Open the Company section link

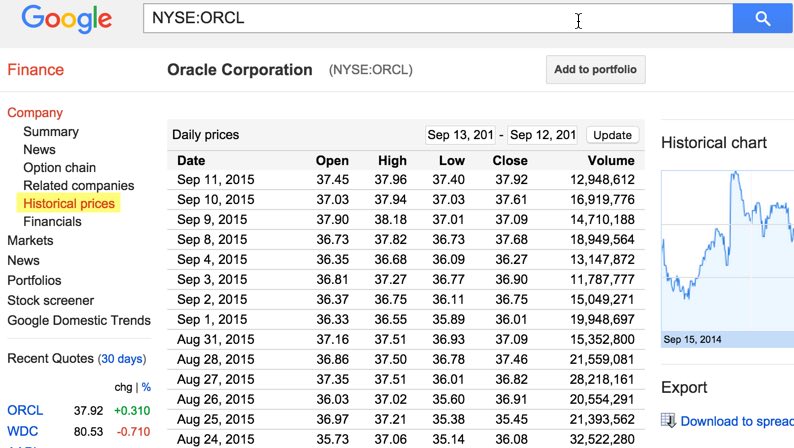35,112
